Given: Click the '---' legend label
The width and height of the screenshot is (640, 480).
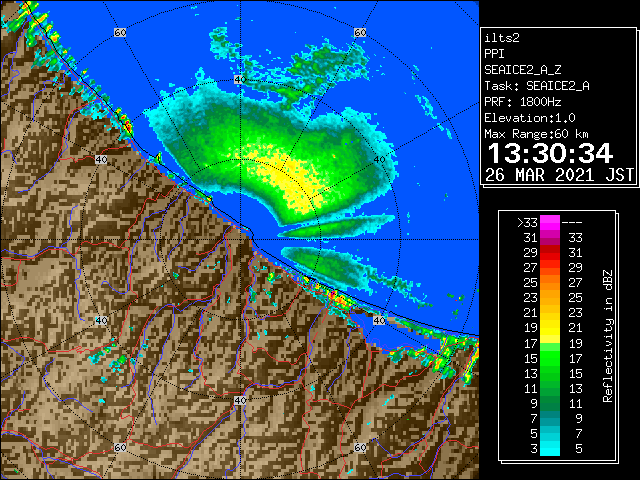Looking at the screenshot, I should coord(572,222).
